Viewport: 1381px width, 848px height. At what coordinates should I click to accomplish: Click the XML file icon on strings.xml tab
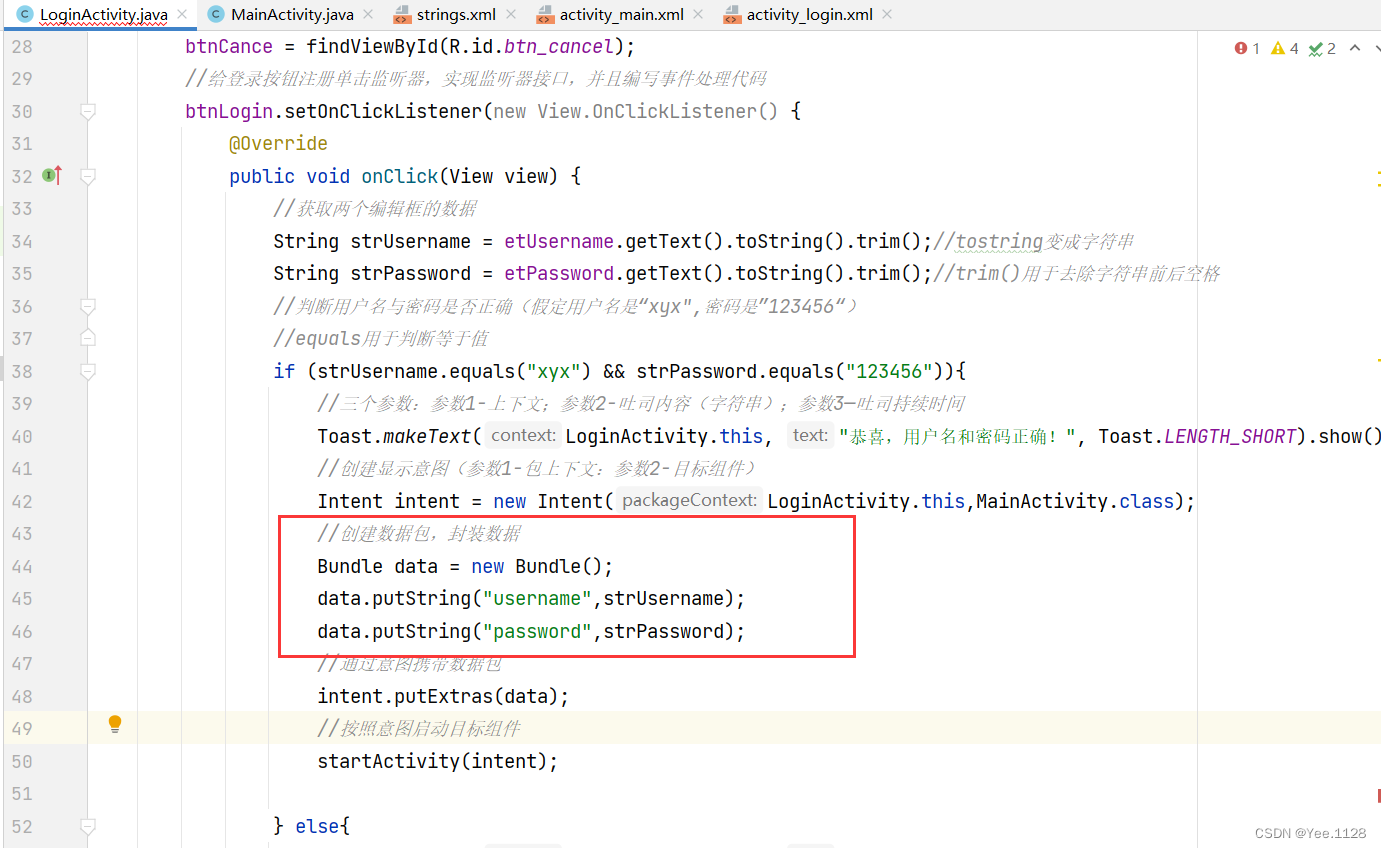(x=401, y=15)
